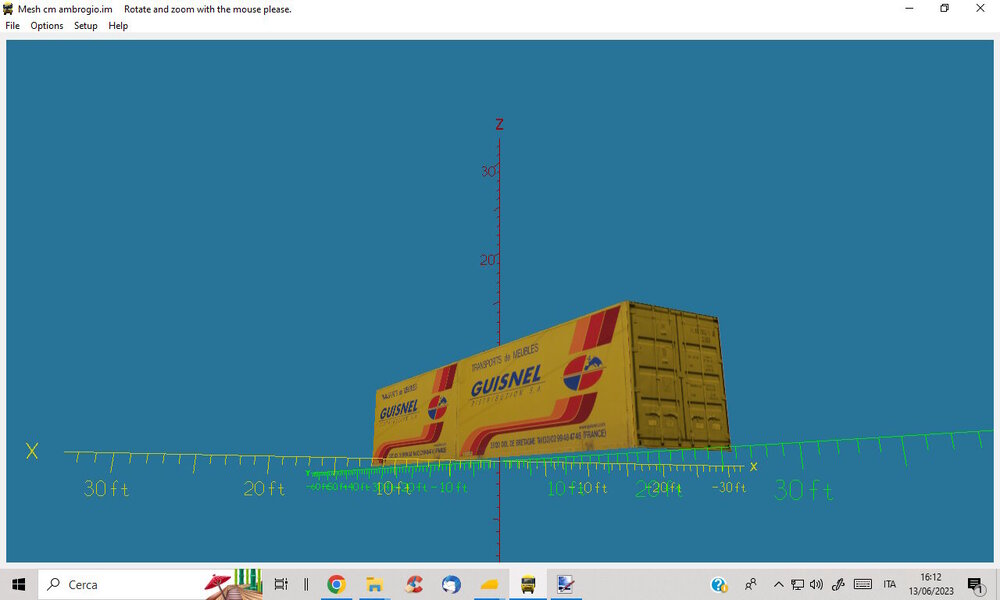Click the yellow 20 ft ruler label
This screenshot has height=600, width=1000.
tap(264, 489)
